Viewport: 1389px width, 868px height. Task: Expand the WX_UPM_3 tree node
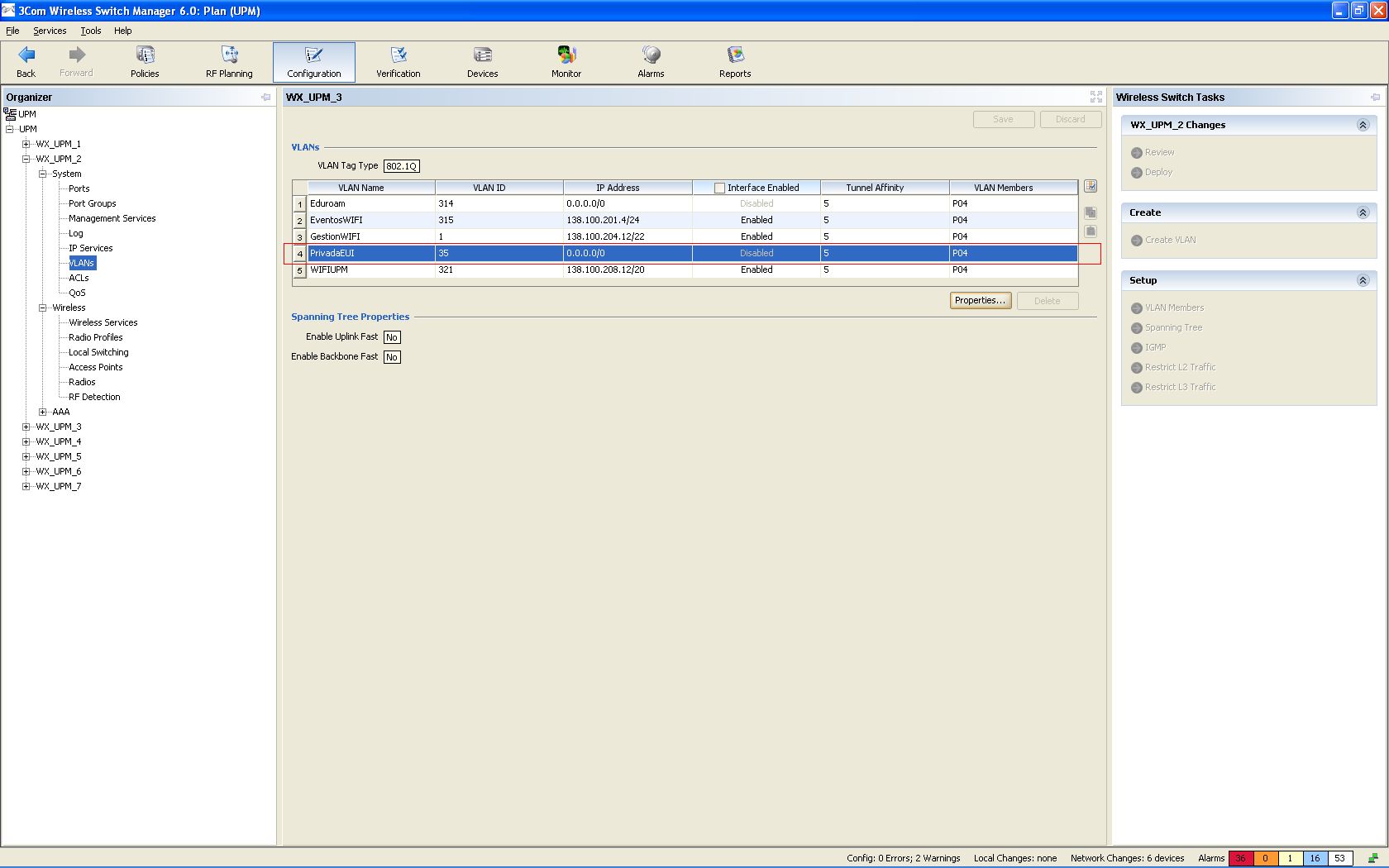(26, 427)
